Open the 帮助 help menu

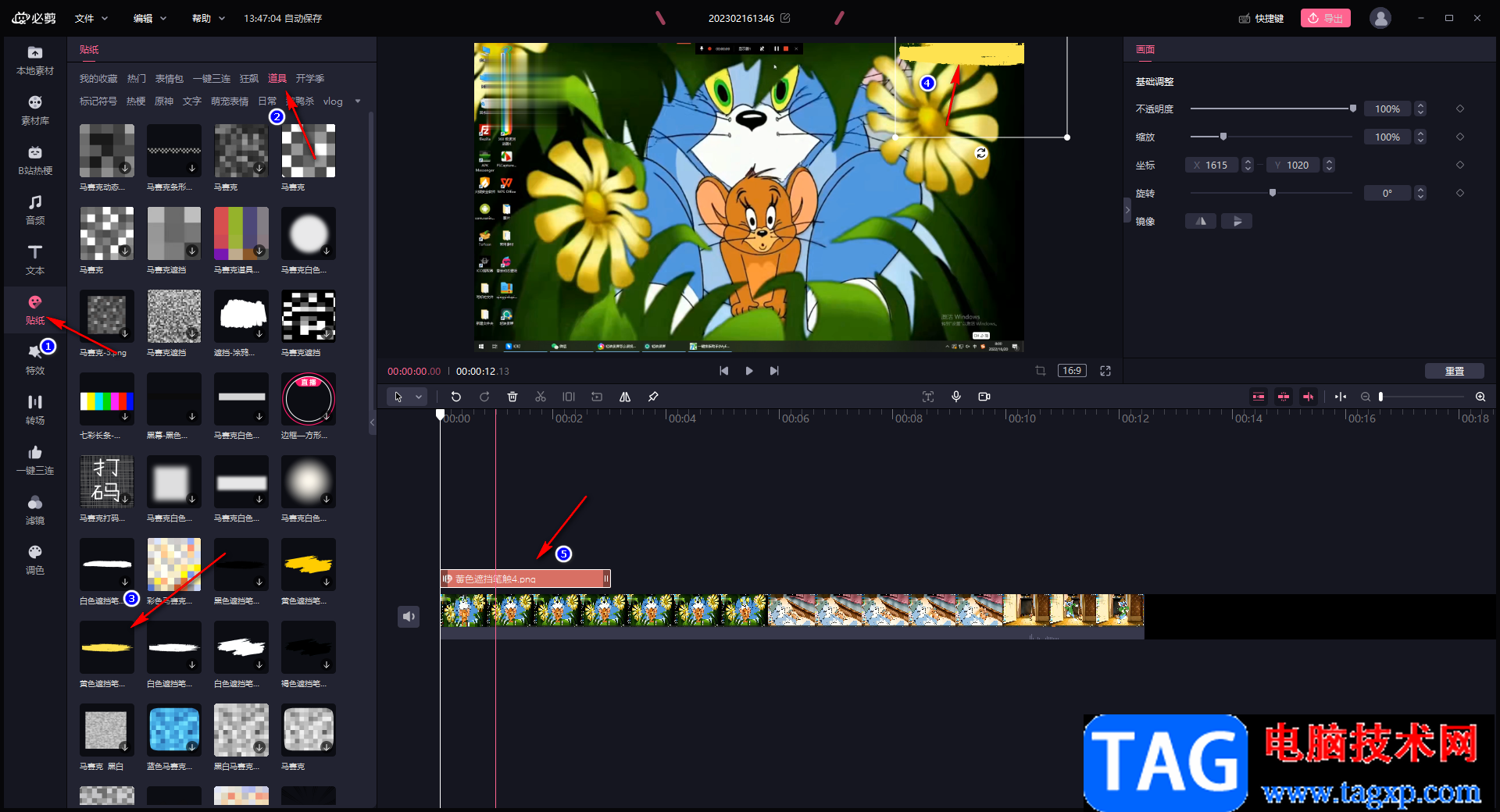(208, 18)
